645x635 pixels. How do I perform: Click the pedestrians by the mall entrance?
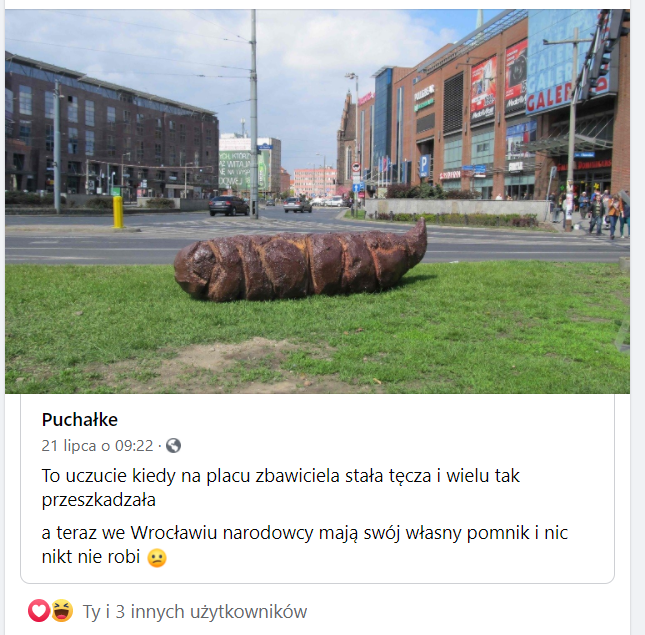pos(605,214)
